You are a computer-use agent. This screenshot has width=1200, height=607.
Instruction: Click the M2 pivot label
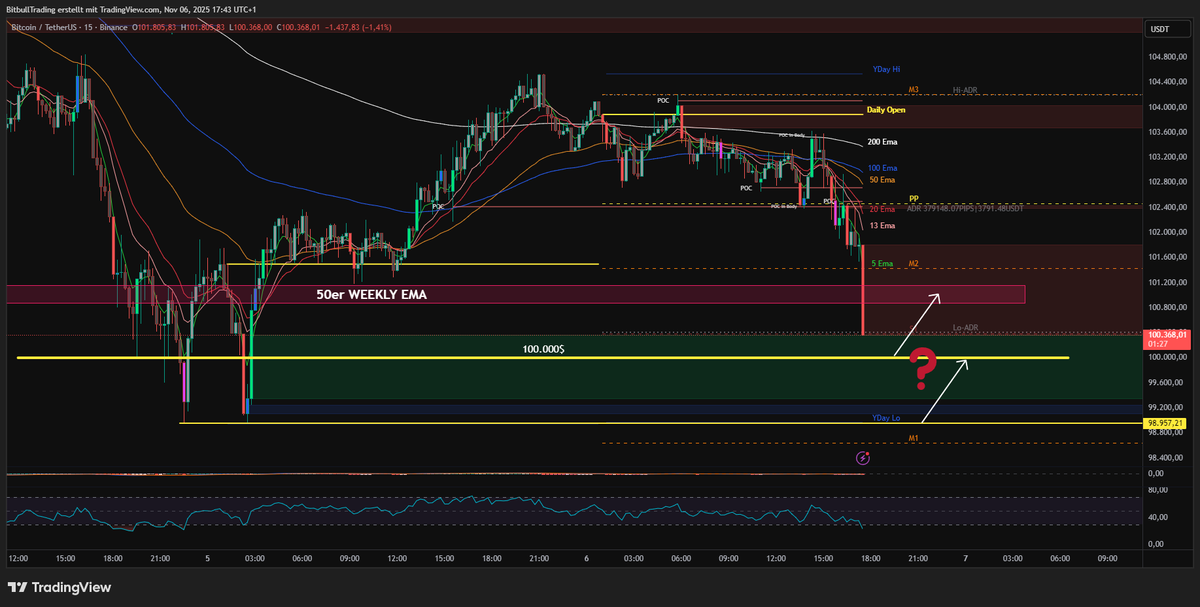pos(914,263)
